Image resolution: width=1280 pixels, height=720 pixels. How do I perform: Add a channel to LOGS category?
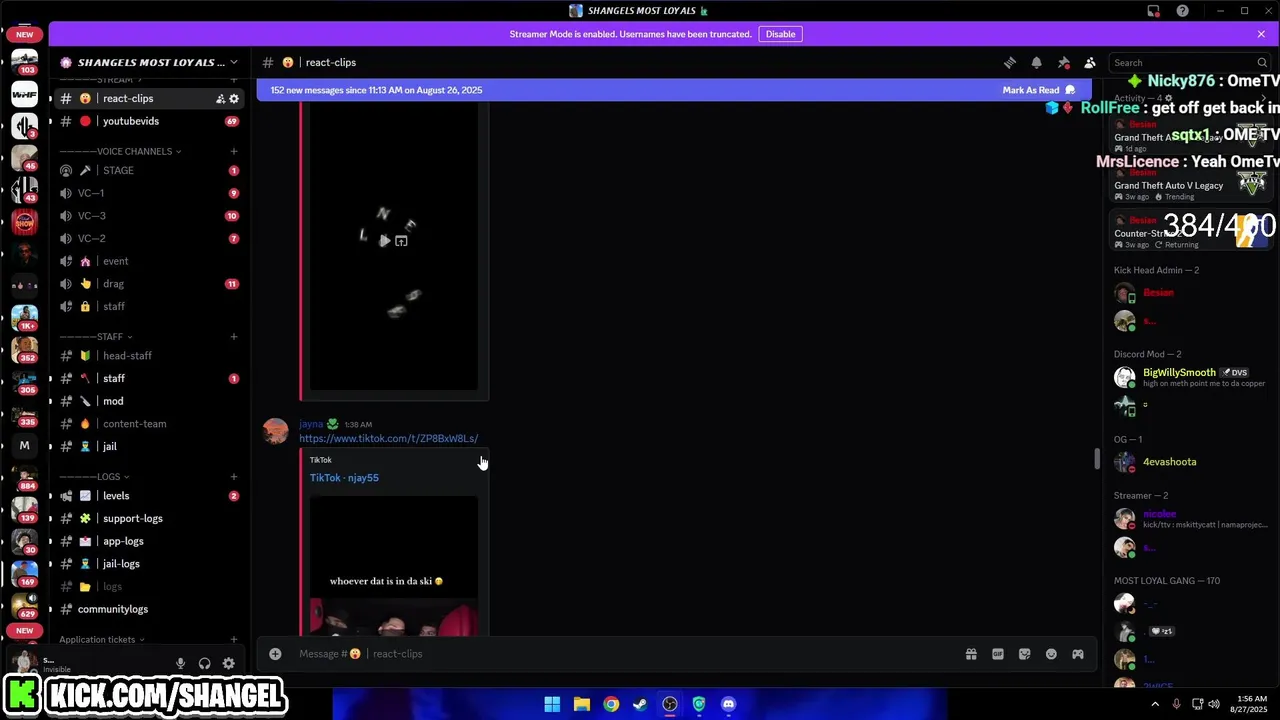point(234,476)
